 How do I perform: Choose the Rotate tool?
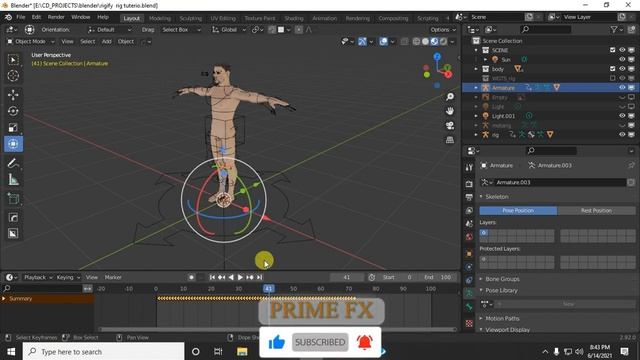(13, 111)
